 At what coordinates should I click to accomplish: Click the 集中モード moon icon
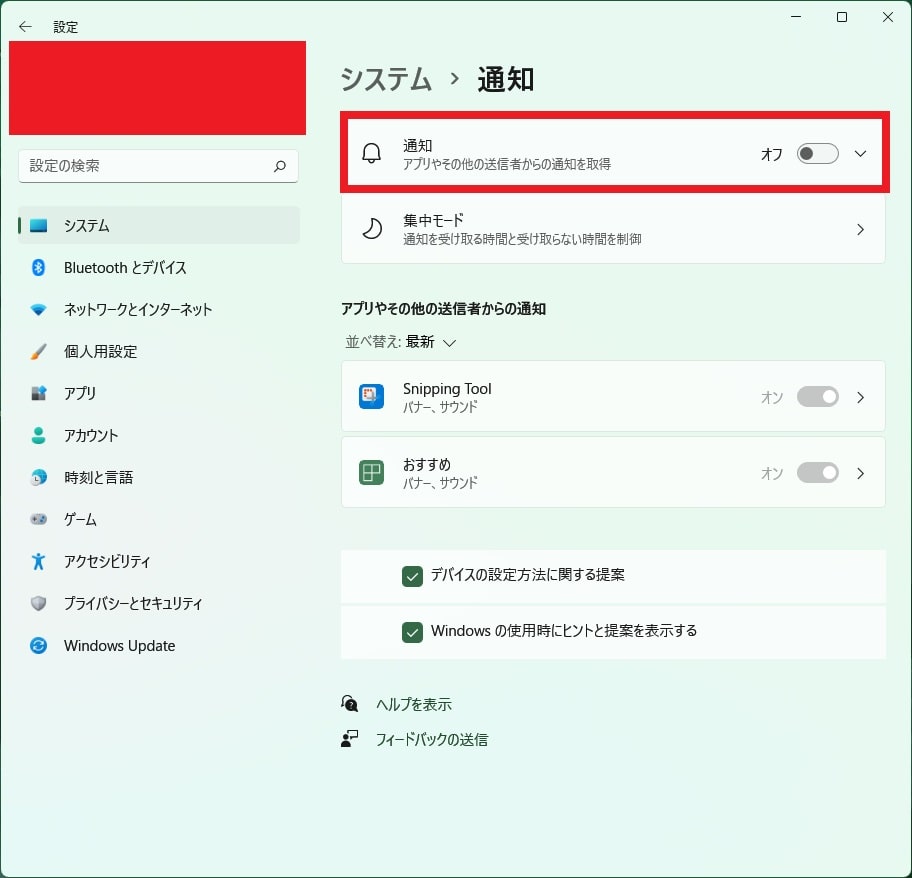click(x=372, y=229)
